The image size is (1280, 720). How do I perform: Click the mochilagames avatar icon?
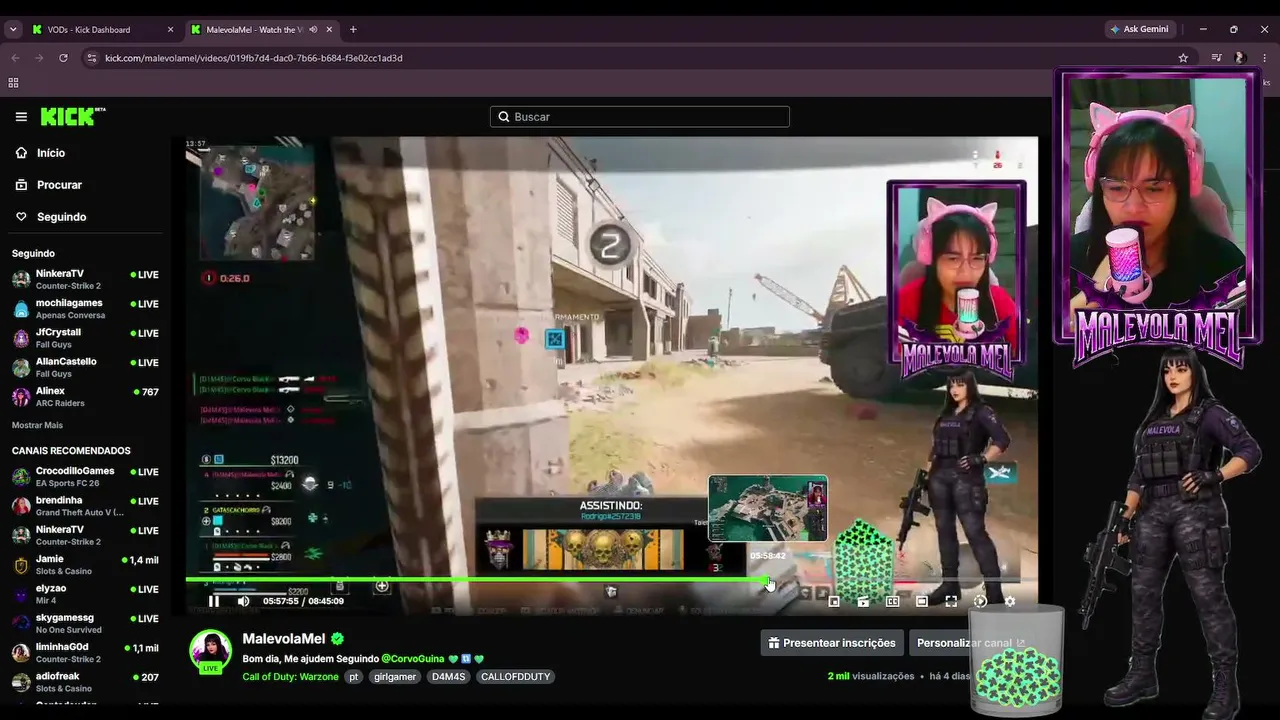coord(21,308)
